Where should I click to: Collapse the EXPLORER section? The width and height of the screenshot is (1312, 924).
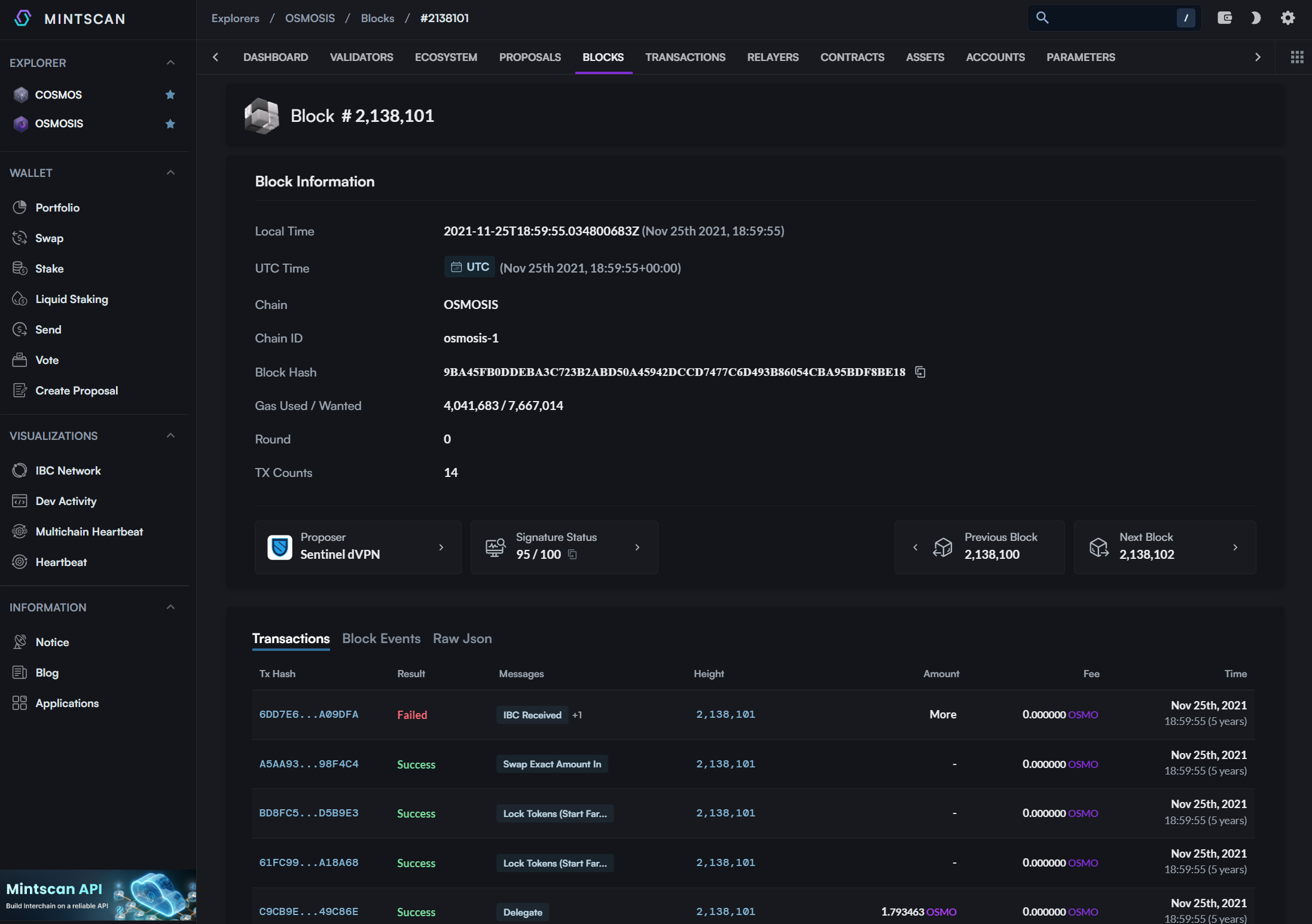(x=170, y=62)
